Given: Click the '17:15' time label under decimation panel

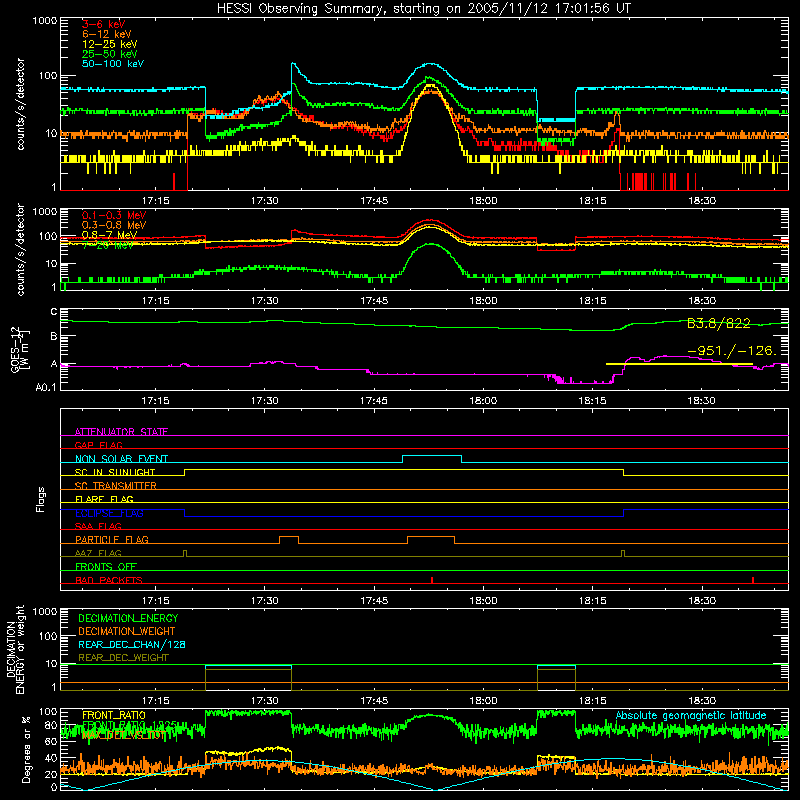Looking at the screenshot, I should (x=155, y=701).
